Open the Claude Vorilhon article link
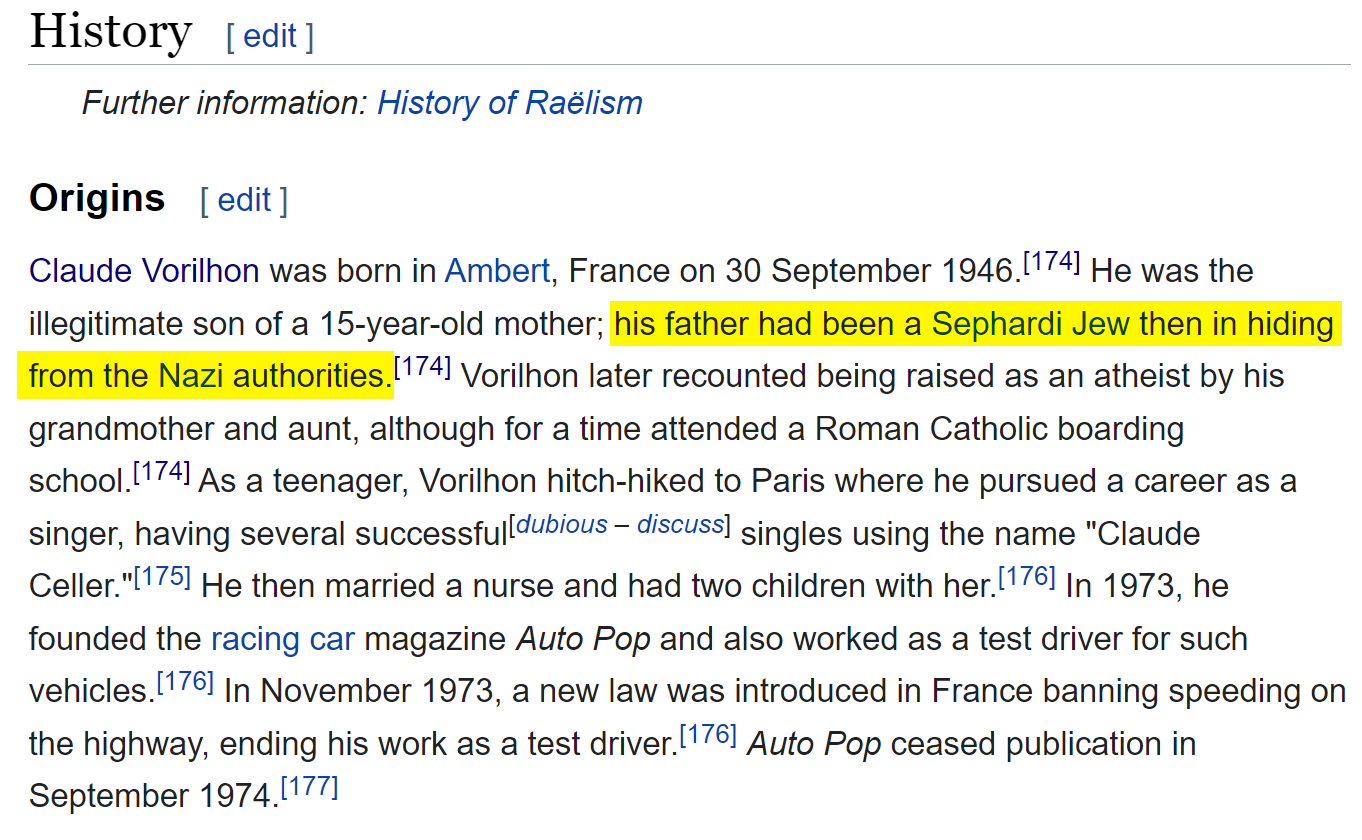1362x840 pixels. (x=144, y=271)
